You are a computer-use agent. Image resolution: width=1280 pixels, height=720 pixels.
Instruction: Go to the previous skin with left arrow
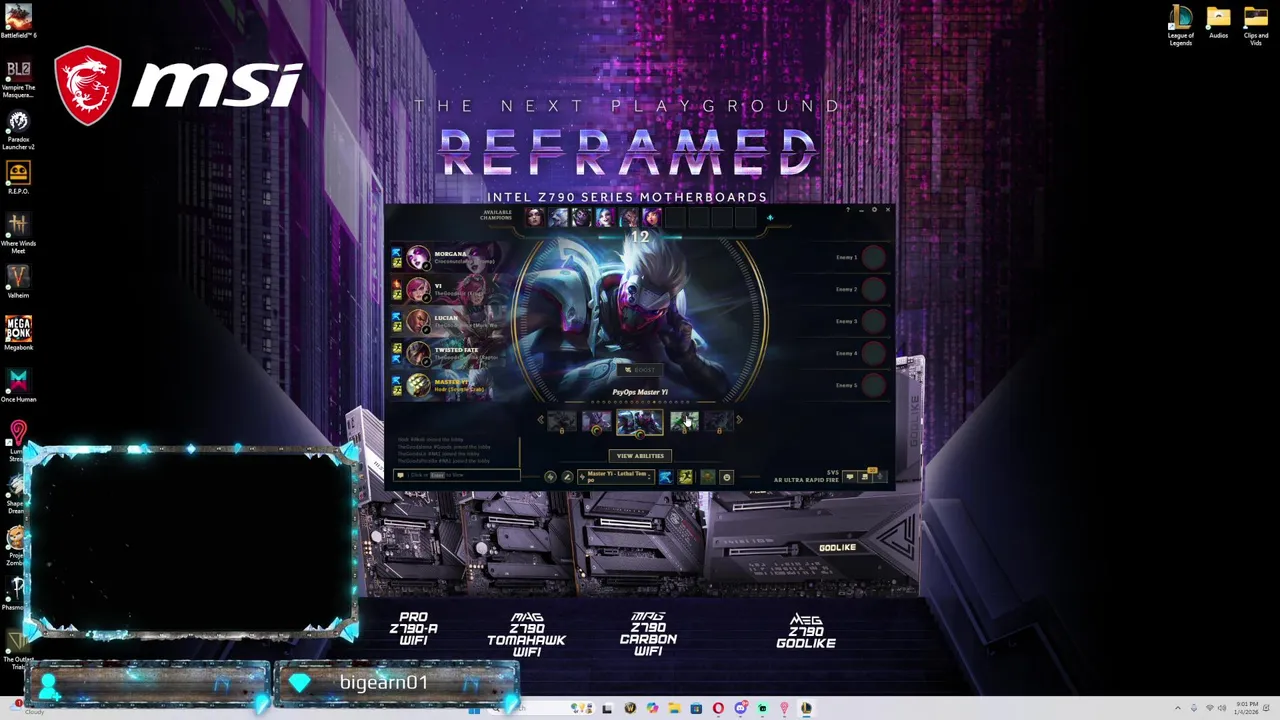coord(540,420)
